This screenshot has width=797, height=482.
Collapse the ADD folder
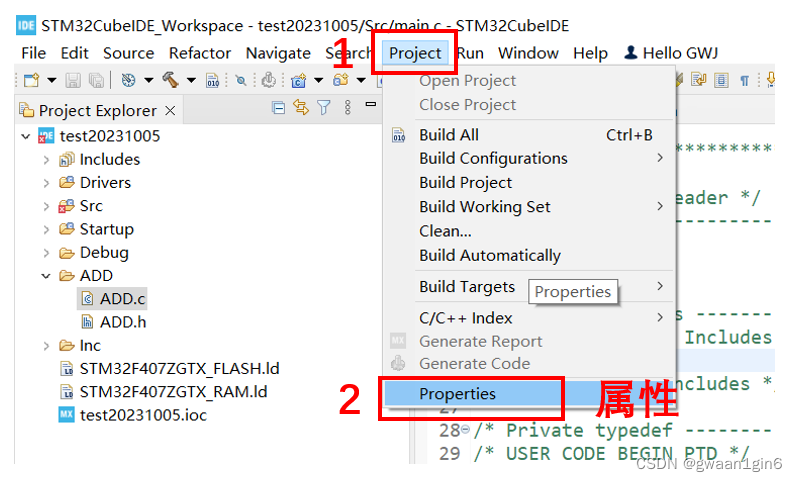(46, 276)
